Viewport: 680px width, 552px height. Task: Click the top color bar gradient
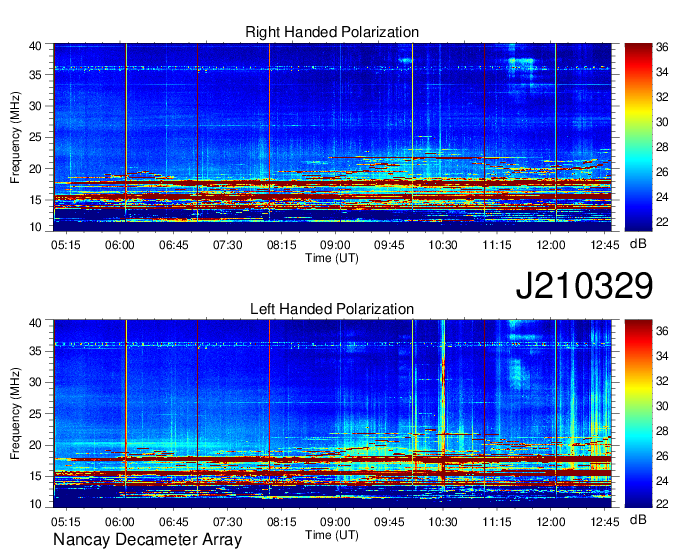click(x=638, y=137)
